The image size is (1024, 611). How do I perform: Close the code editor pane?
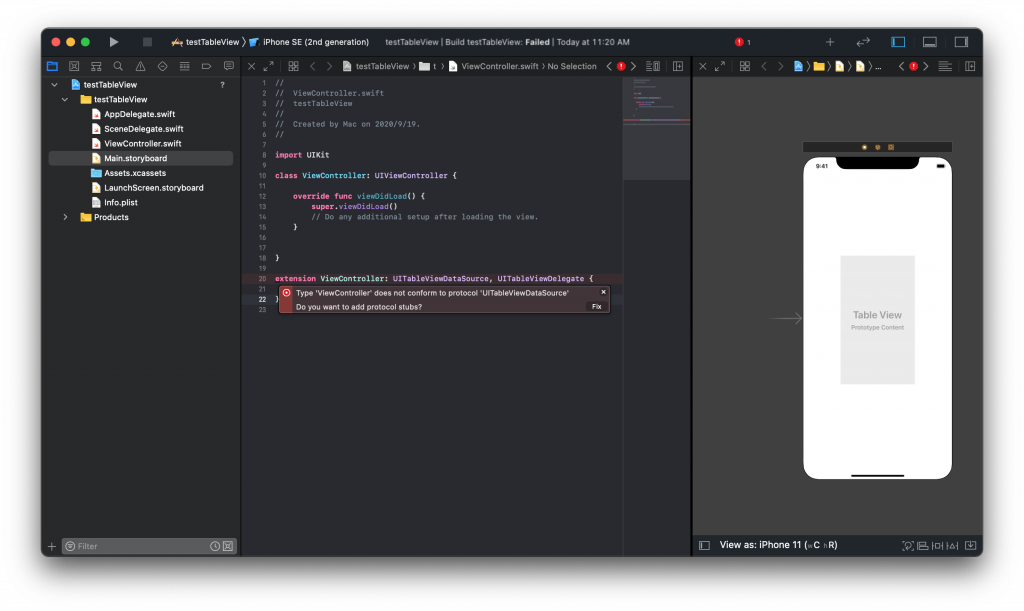(x=251, y=66)
